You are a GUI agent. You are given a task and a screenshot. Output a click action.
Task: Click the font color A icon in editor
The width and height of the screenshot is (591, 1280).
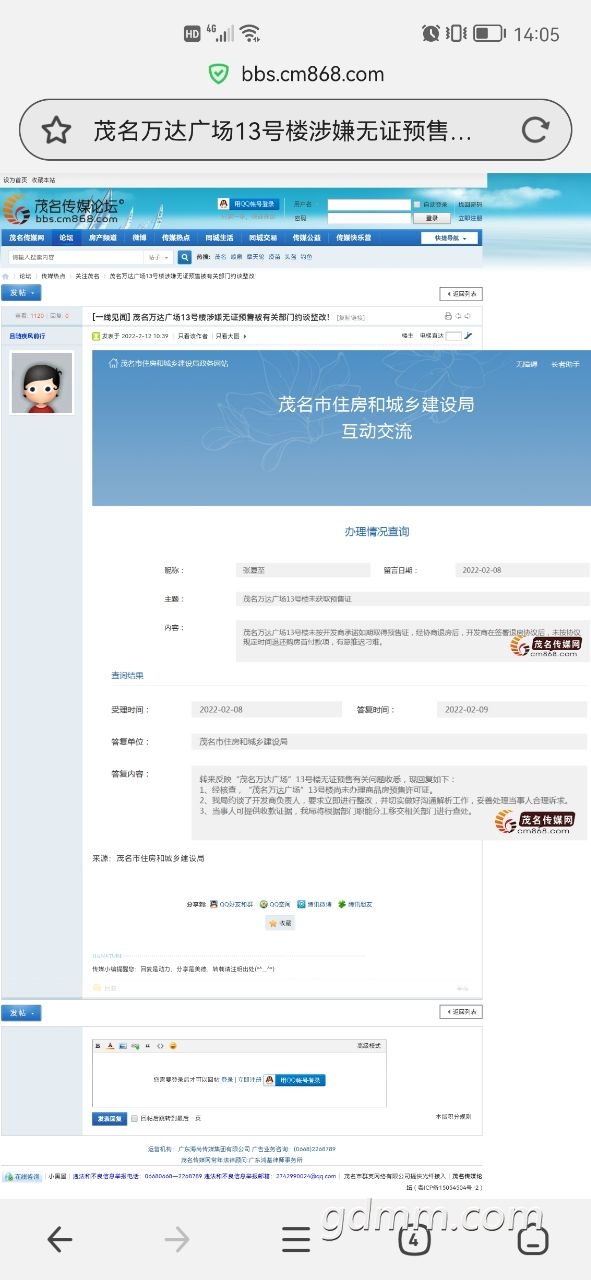pyautogui.click(x=110, y=1046)
